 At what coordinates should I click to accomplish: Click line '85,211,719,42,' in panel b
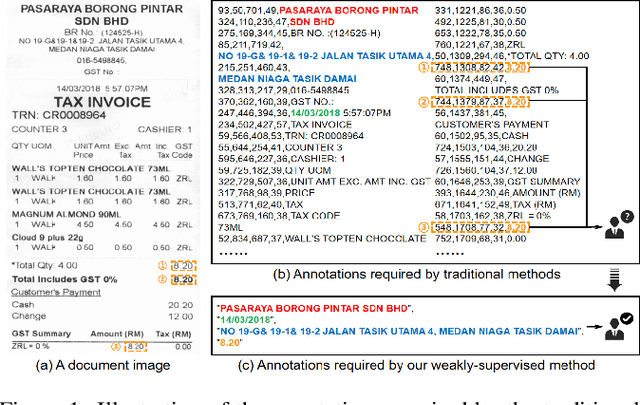click(250, 45)
